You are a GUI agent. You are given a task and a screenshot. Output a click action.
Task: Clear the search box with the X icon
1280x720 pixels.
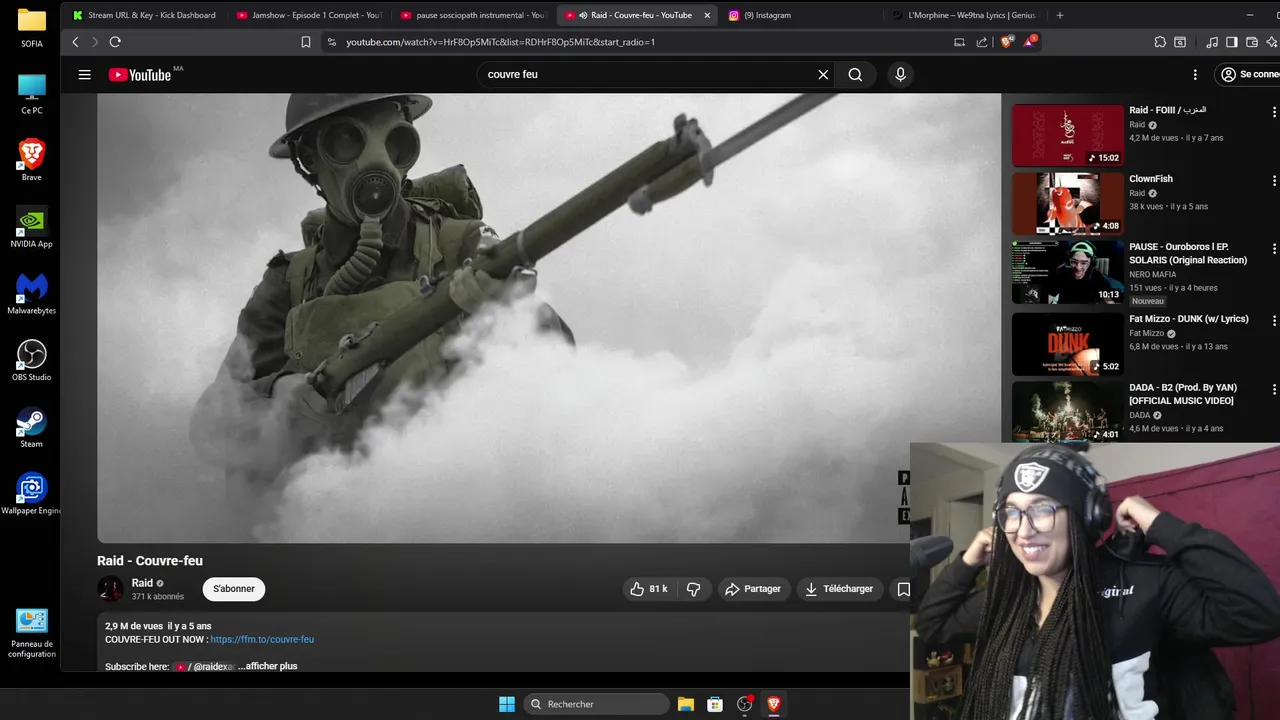coord(823,74)
